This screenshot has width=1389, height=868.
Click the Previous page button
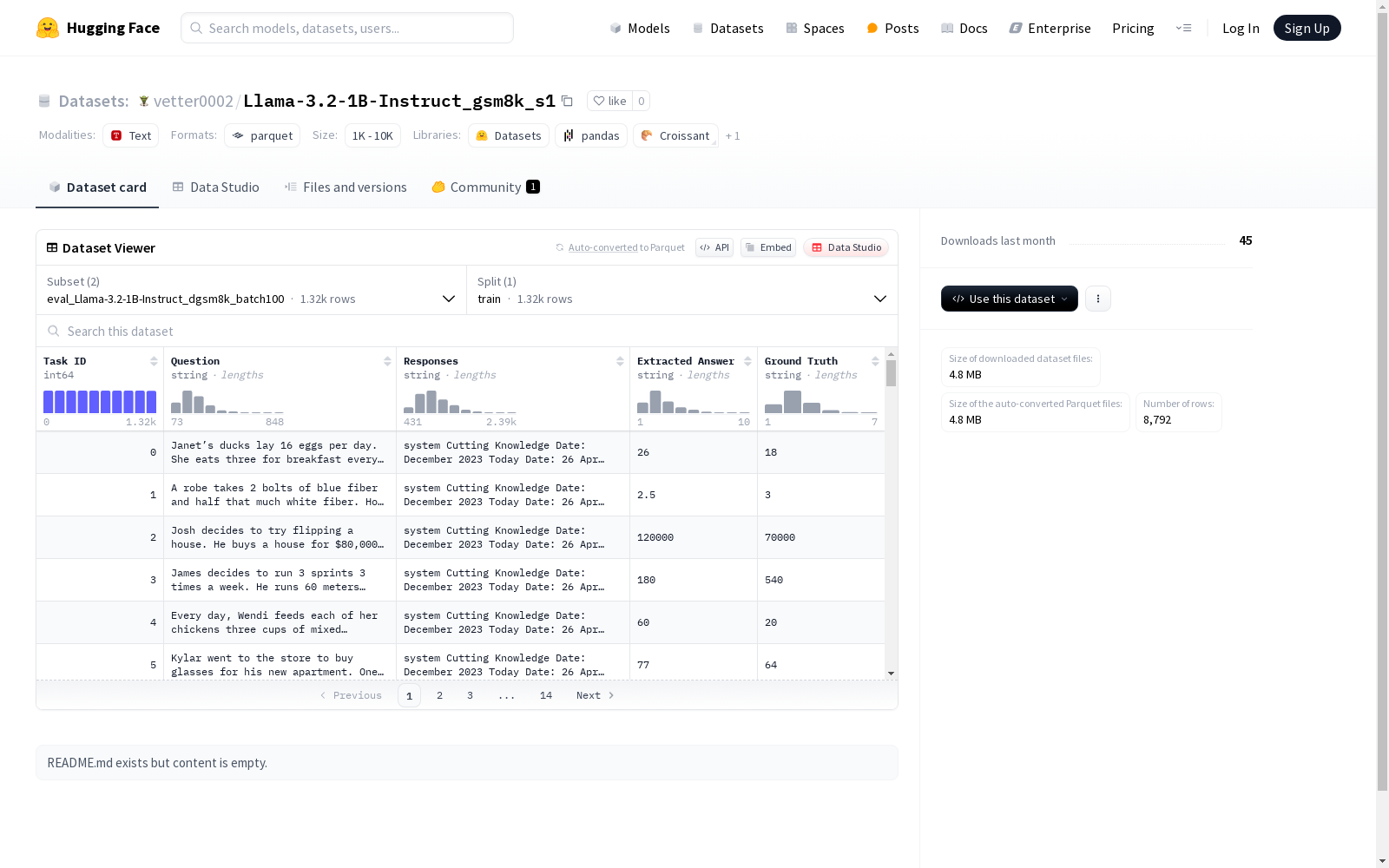[x=351, y=695]
